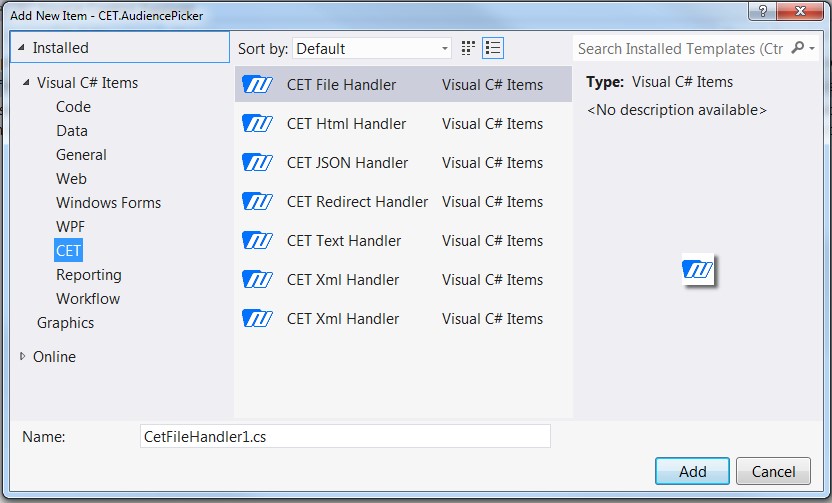Select the CET File Handler template icon

click(x=257, y=84)
